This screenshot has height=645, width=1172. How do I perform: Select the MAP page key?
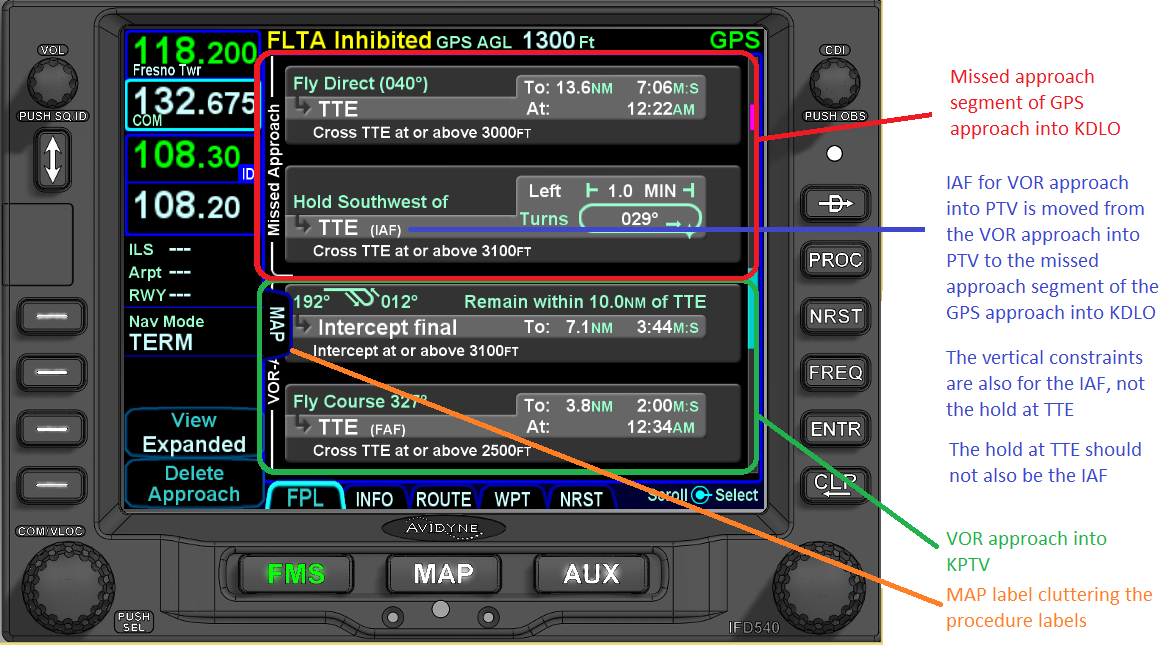[443, 573]
